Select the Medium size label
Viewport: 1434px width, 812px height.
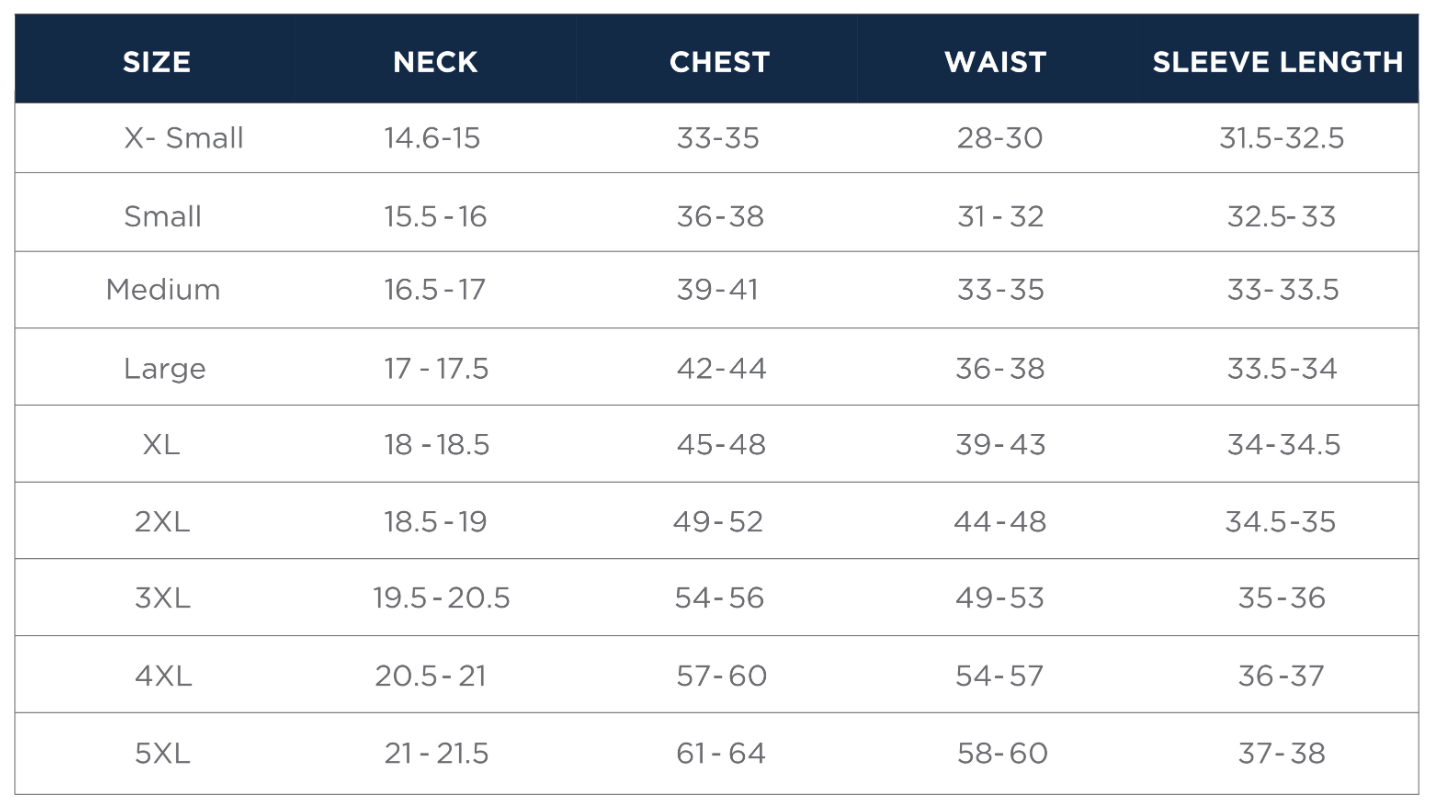point(163,290)
